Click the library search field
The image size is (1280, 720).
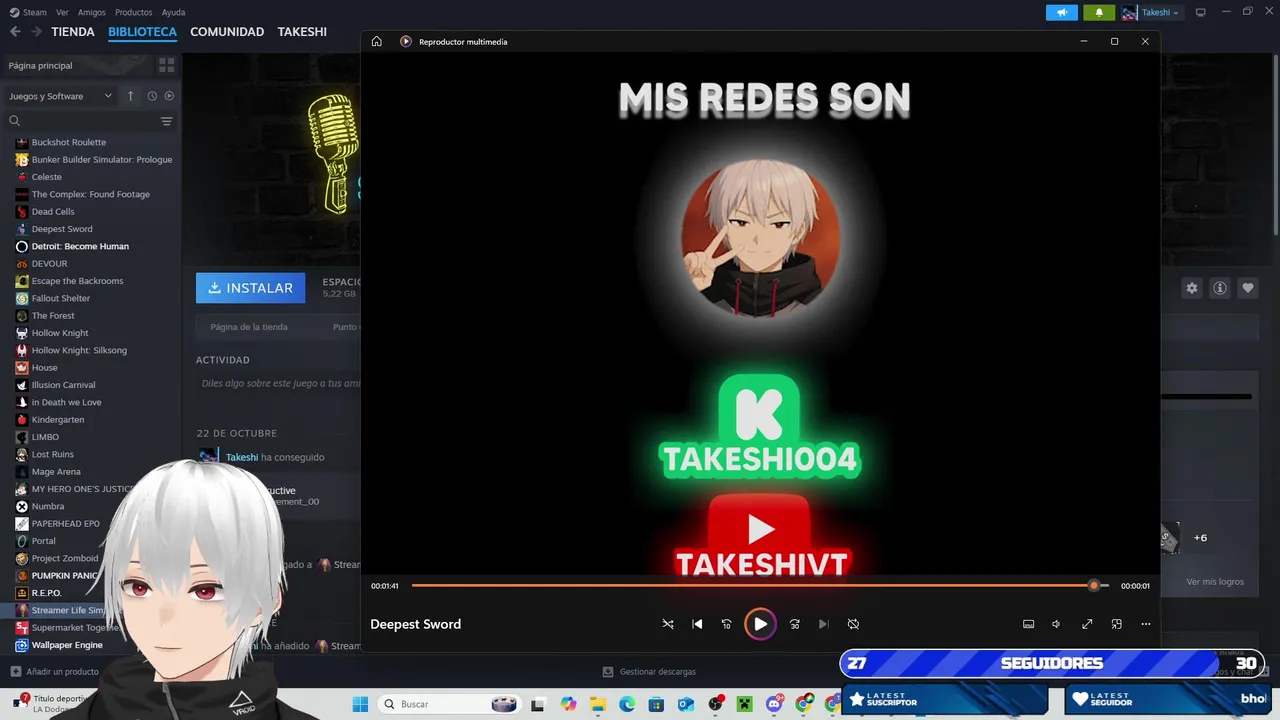pyautogui.click(x=80, y=121)
